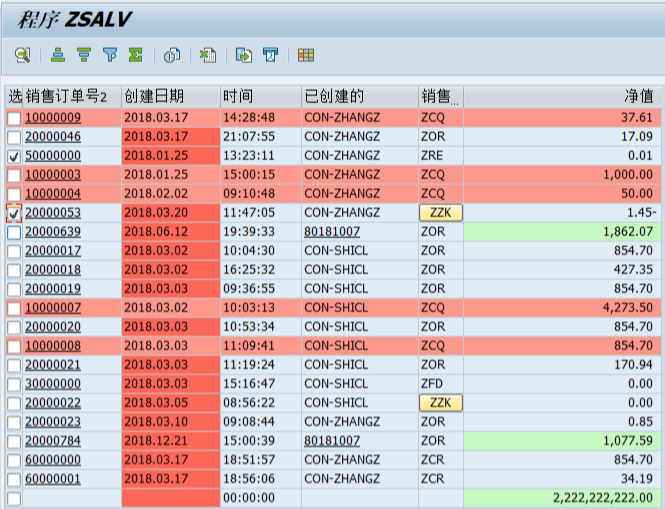Image resolution: width=665 pixels, height=509 pixels.
Task: Click the ZRE sales type cell
Action: click(x=441, y=156)
